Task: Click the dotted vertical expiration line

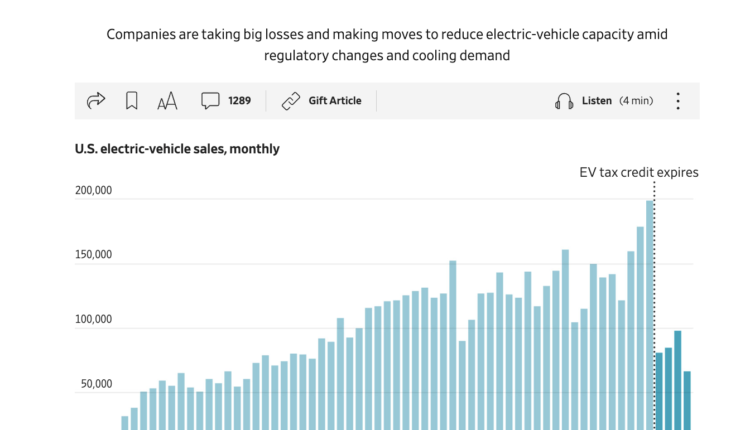Action: click(x=654, y=300)
